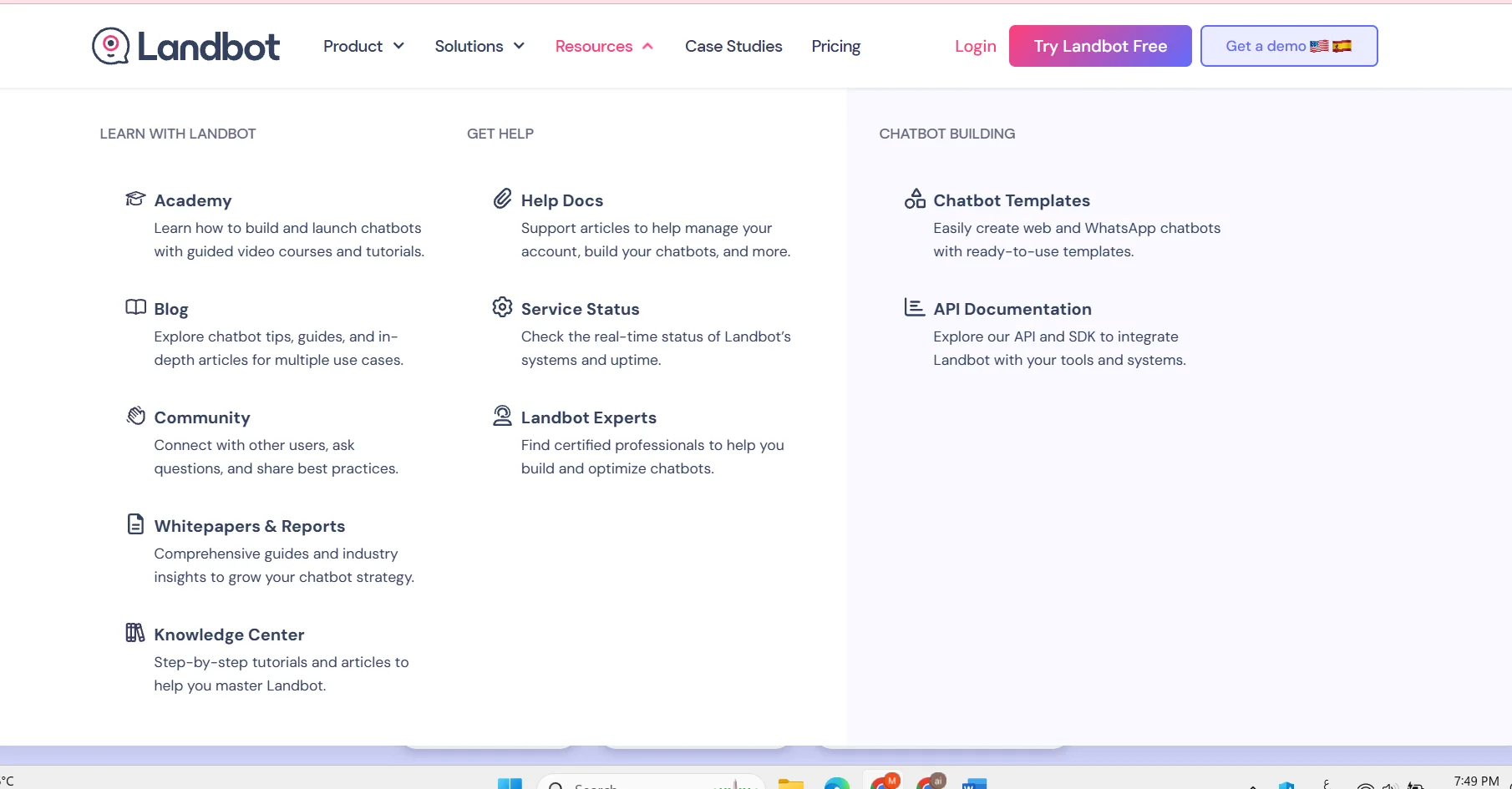The height and width of the screenshot is (789, 1512).
Task: Click the API Documentation chart icon
Action: (x=915, y=307)
